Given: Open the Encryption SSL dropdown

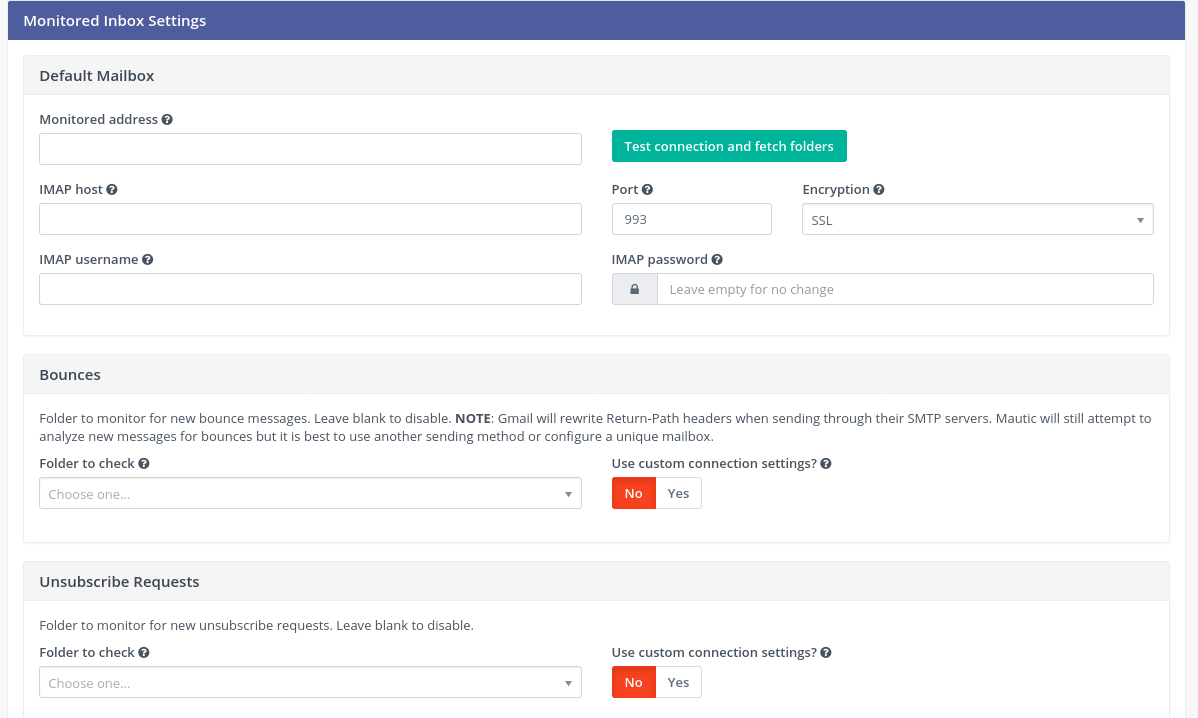Looking at the screenshot, I should [x=976, y=220].
